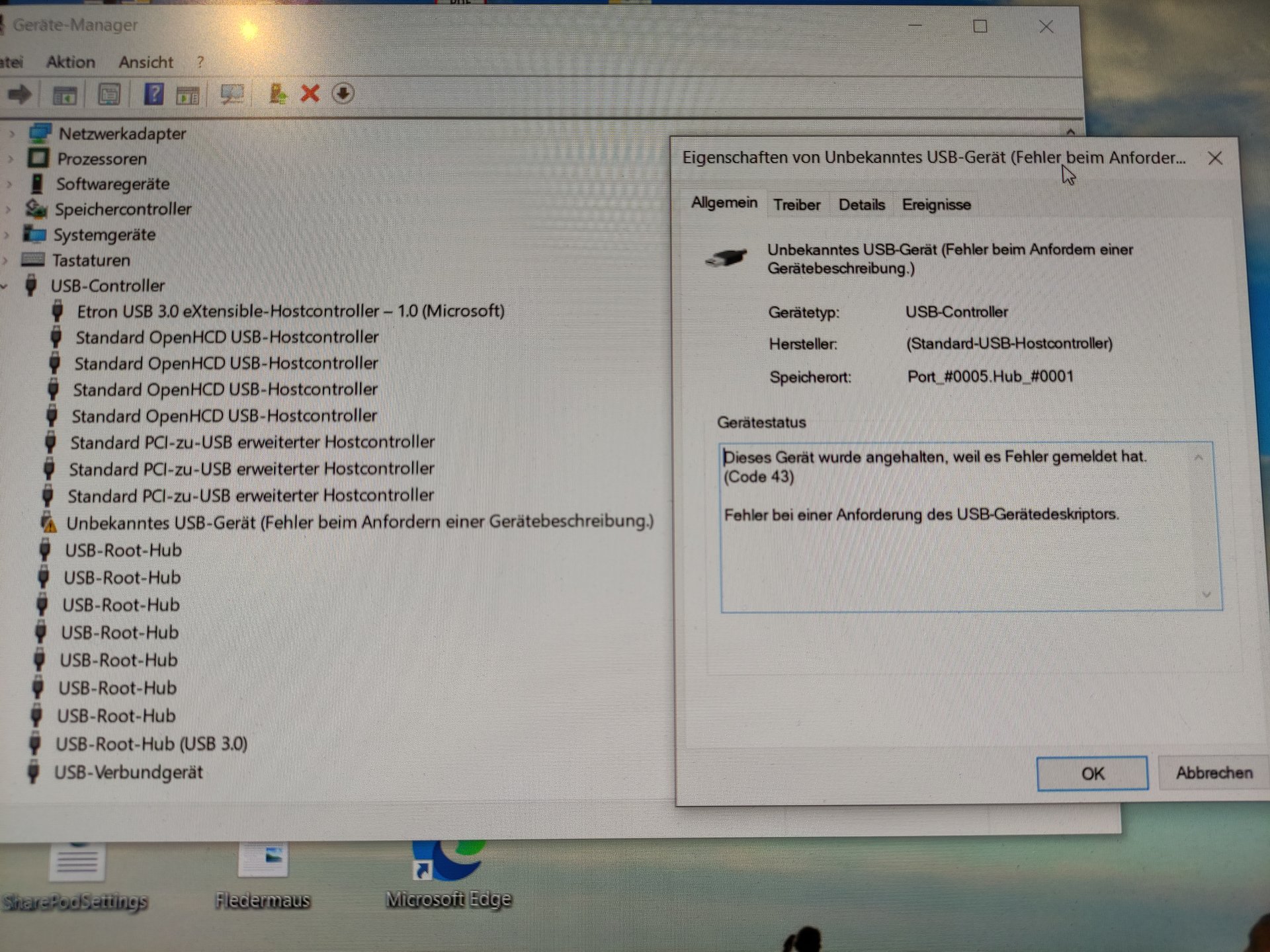Expand the Speichercontroller tree node
This screenshot has height=952, width=1270.
[x=8, y=210]
